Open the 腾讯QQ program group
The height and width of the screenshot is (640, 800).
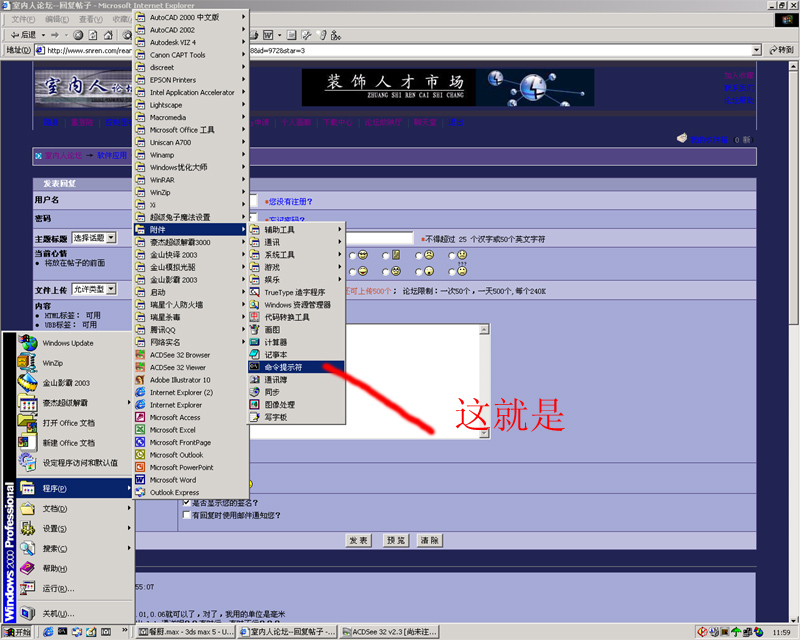coord(191,330)
